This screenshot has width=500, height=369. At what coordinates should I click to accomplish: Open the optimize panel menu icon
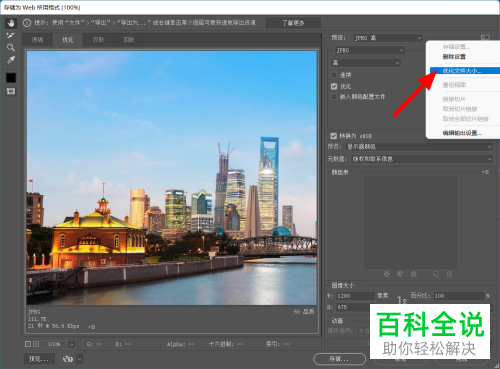[x=485, y=37]
